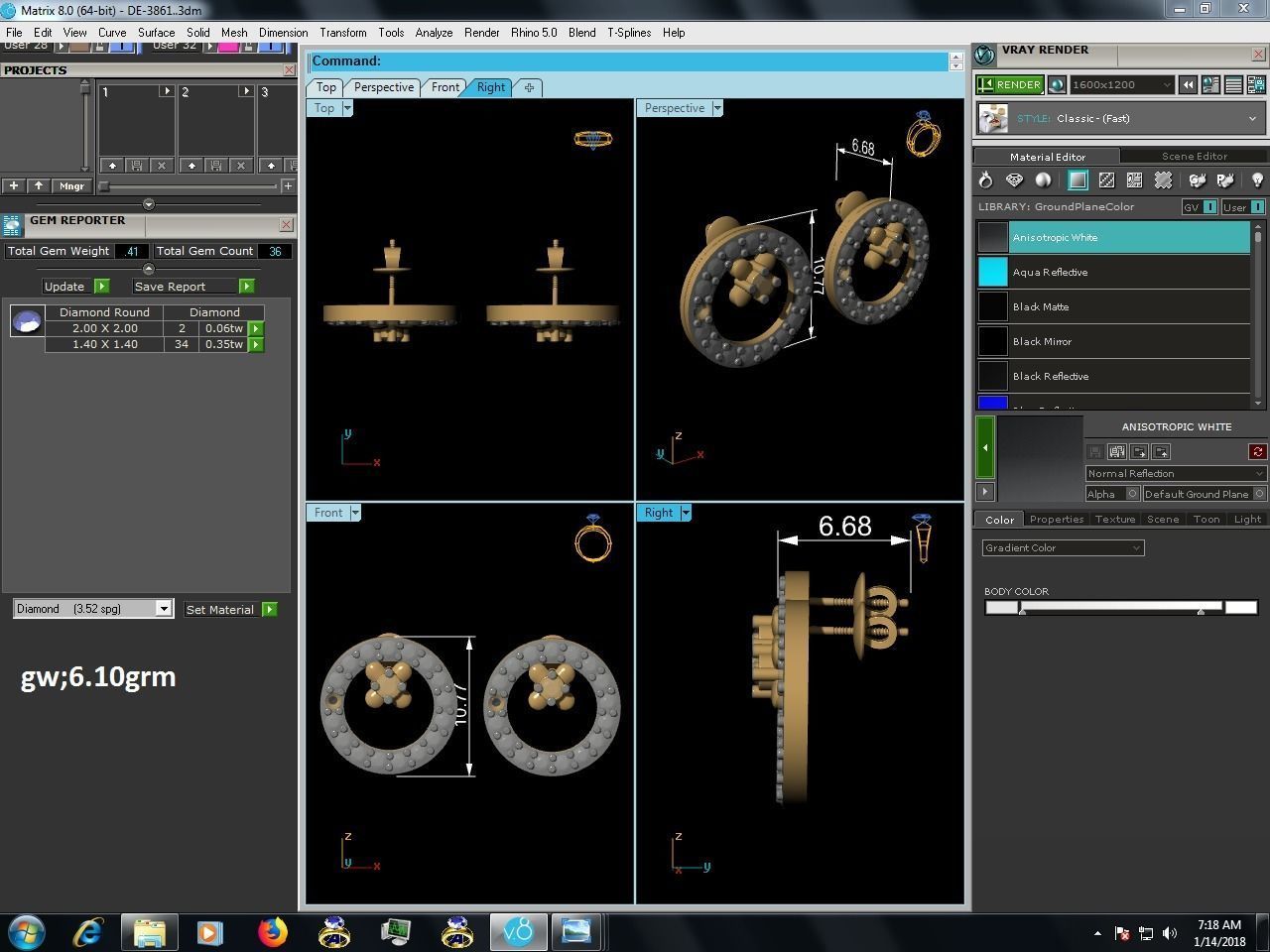
Task: Click the red refresh material icon
Action: click(x=1257, y=451)
